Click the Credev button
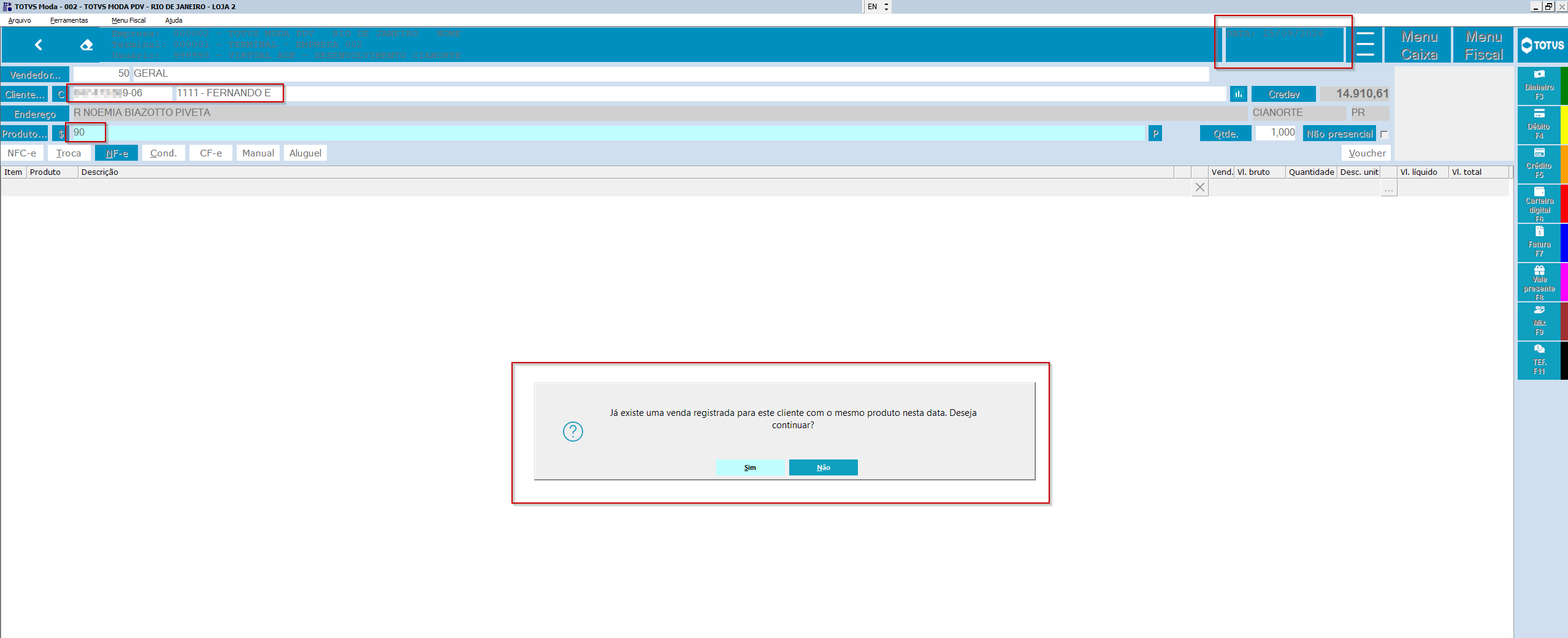Screen dimensions: 1568x638 coord(1283,94)
